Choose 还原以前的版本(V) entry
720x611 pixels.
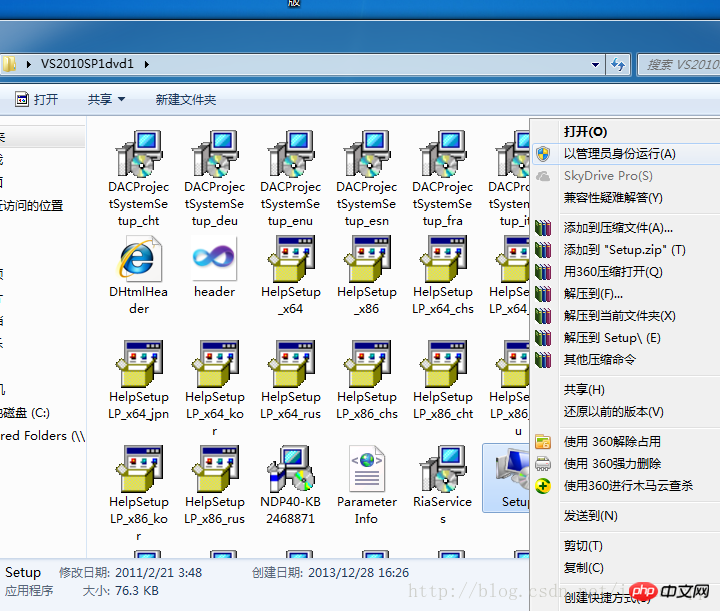[613, 412]
